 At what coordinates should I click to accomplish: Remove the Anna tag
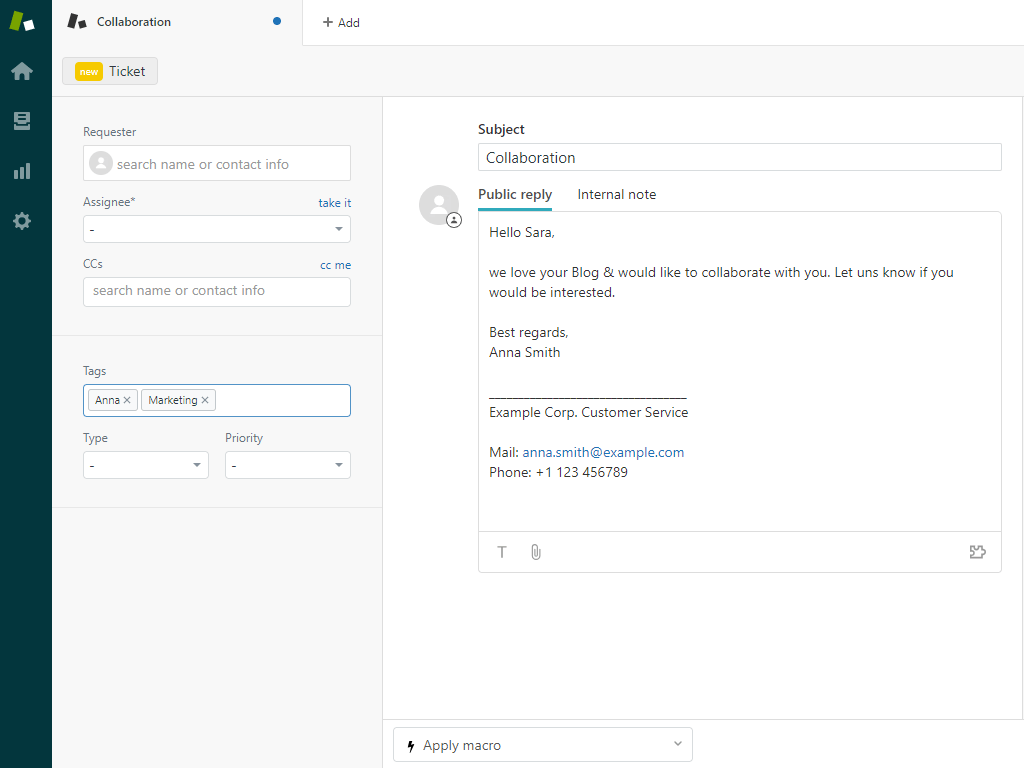click(x=127, y=400)
